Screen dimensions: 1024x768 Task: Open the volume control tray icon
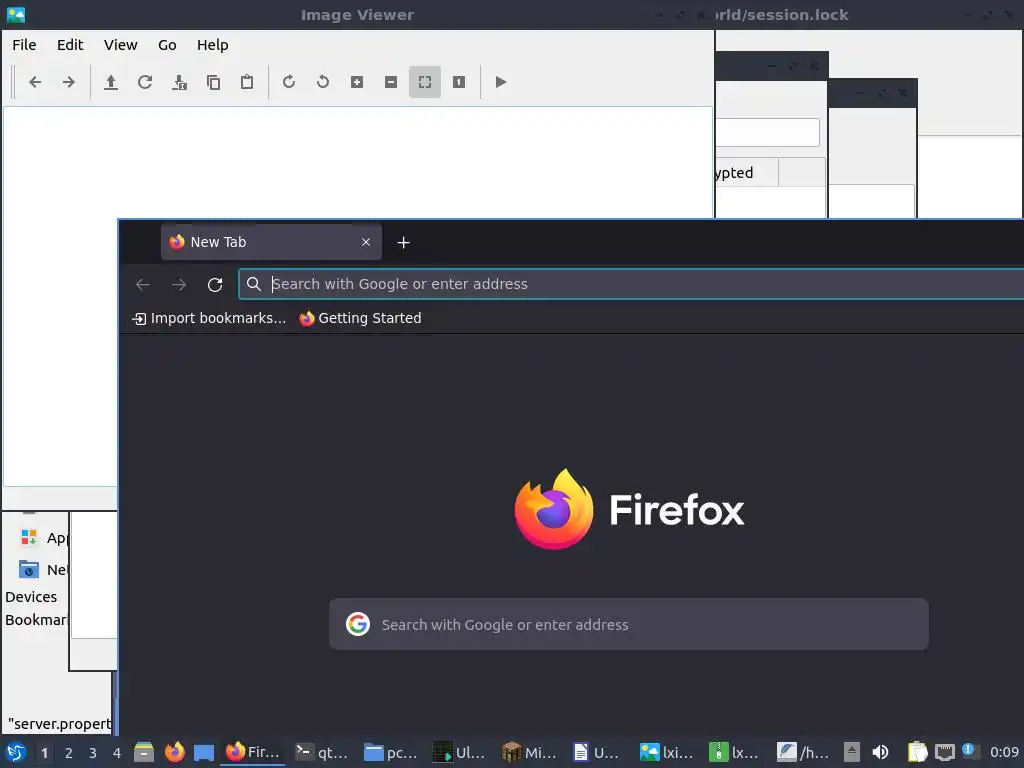tap(880, 752)
